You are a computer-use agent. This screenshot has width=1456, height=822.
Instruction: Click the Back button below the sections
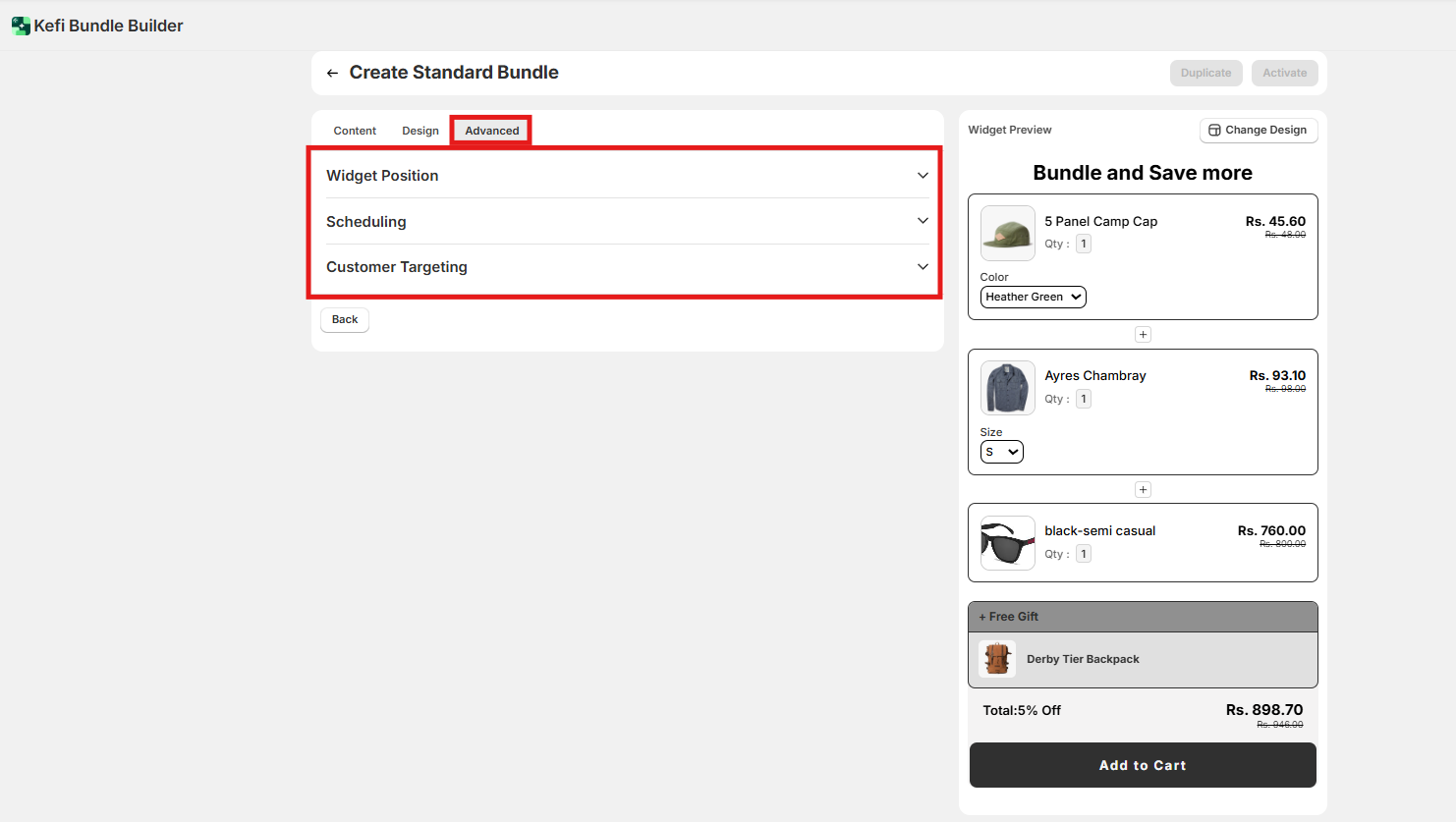(x=345, y=319)
